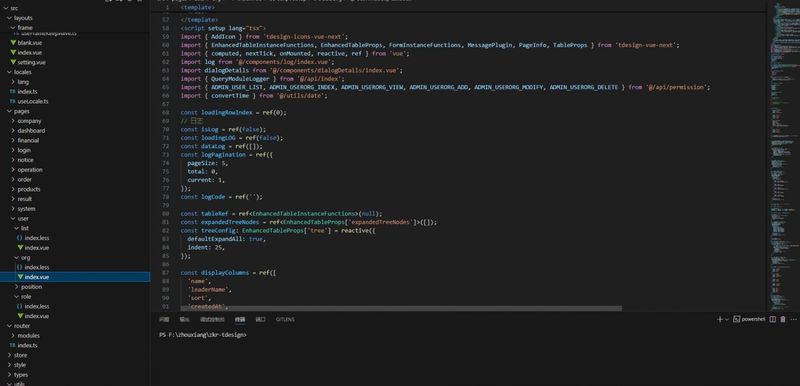
Task: Open the launch profile dropdown beside plus
Action: click(727, 320)
